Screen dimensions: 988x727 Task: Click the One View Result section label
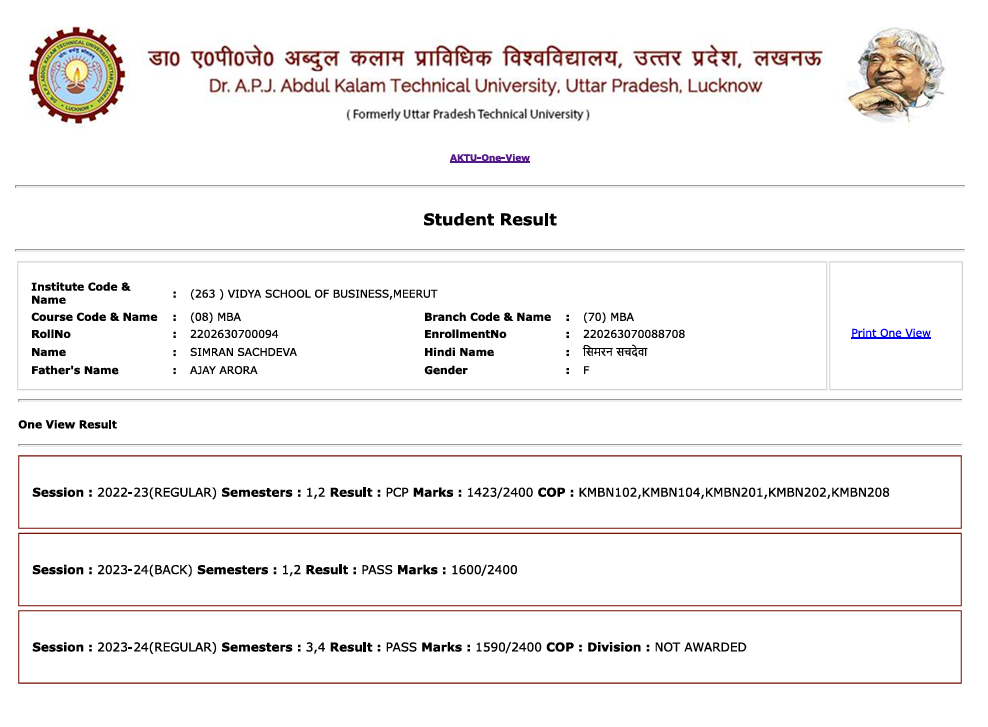[x=67, y=425]
